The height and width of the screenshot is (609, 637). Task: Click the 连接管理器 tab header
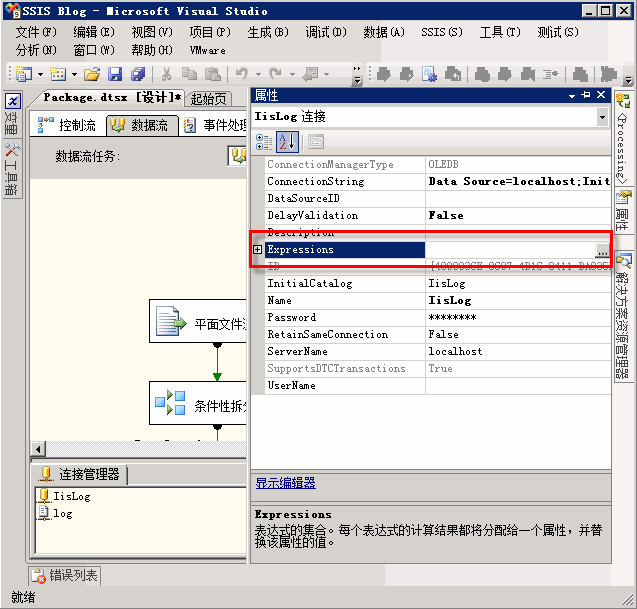point(80,474)
